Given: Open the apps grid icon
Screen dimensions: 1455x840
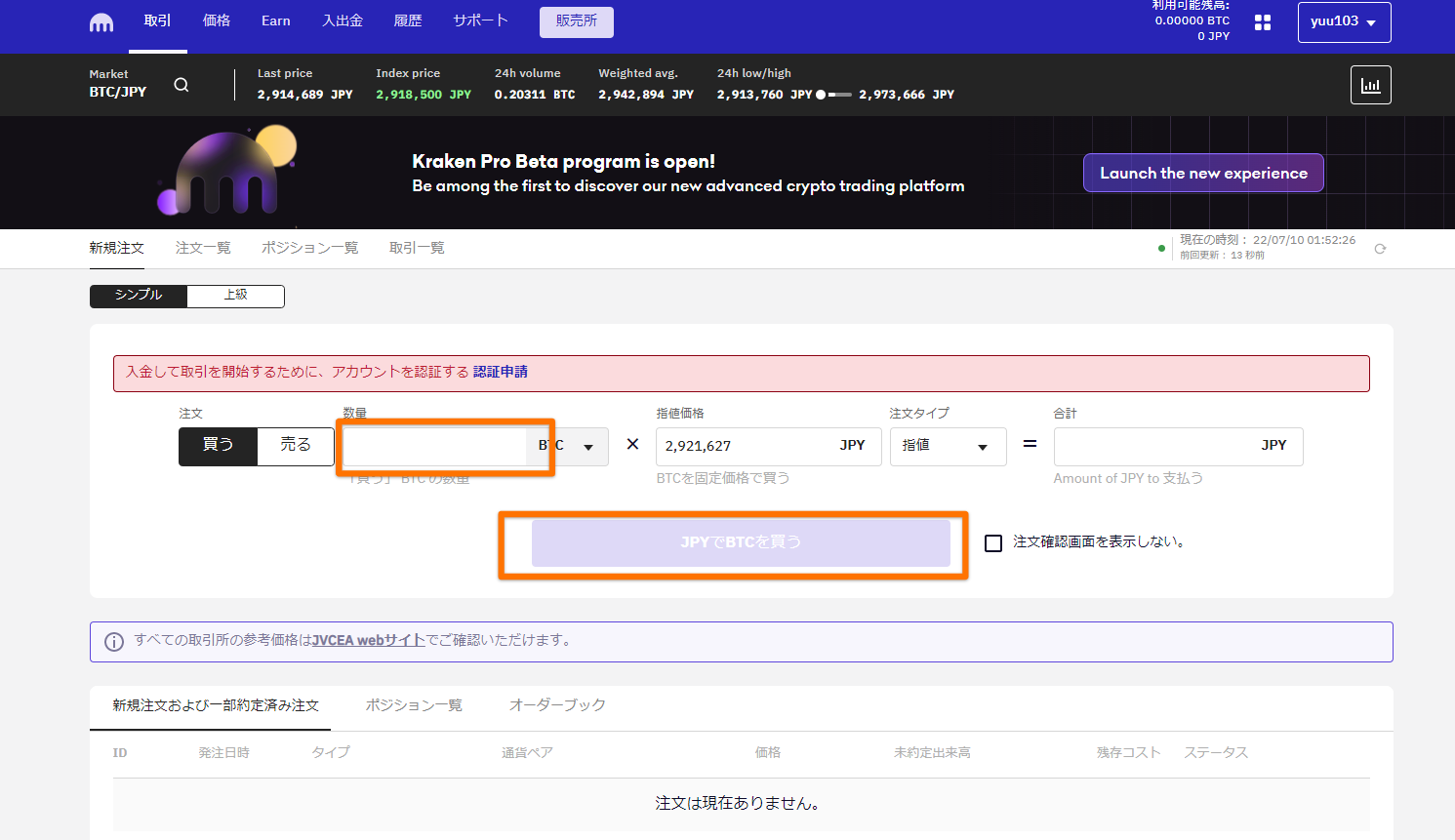Looking at the screenshot, I should pyautogui.click(x=1263, y=22).
